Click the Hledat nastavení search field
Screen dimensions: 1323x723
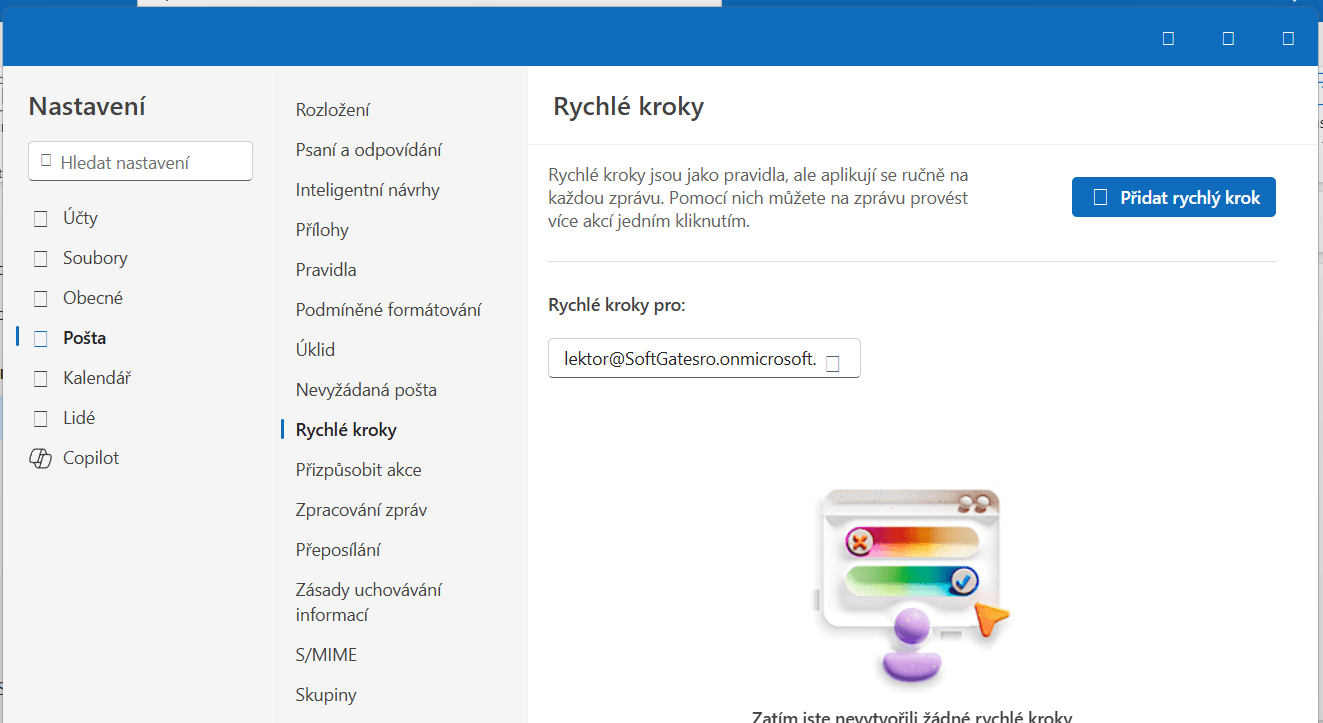pos(150,162)
